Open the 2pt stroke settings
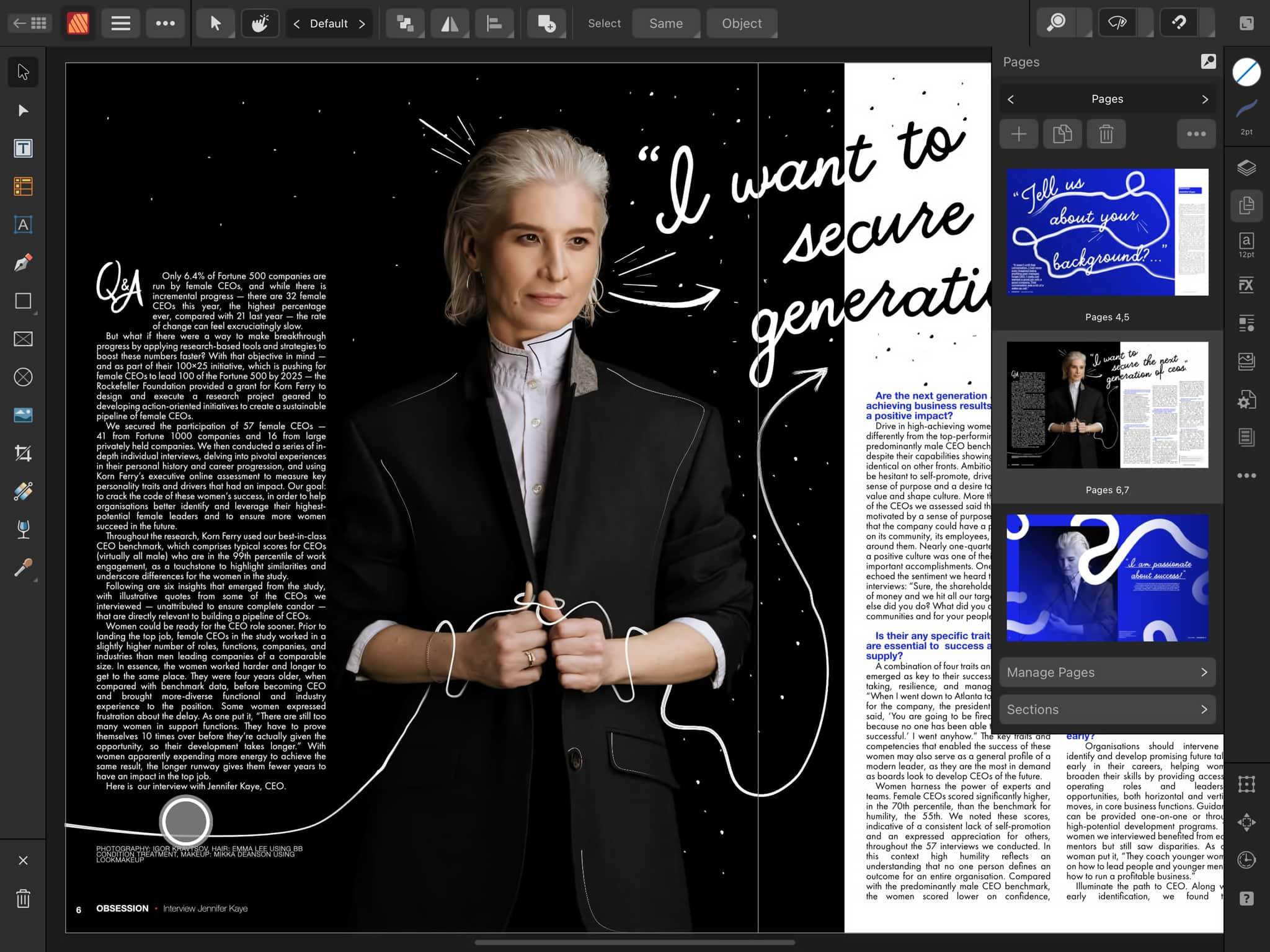 pos(1246,117)
